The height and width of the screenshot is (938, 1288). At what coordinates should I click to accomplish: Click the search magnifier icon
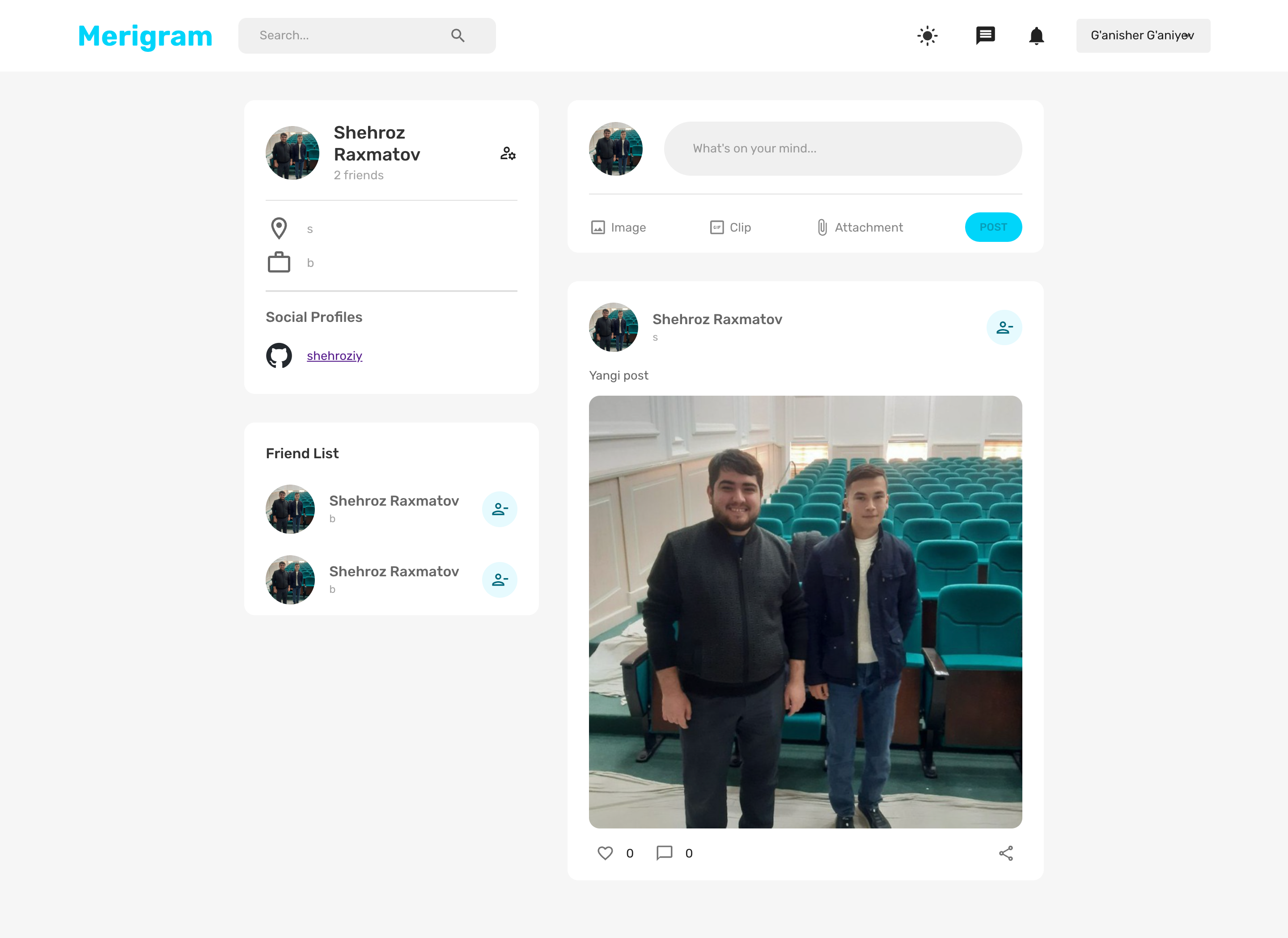[x=458, y=36]
